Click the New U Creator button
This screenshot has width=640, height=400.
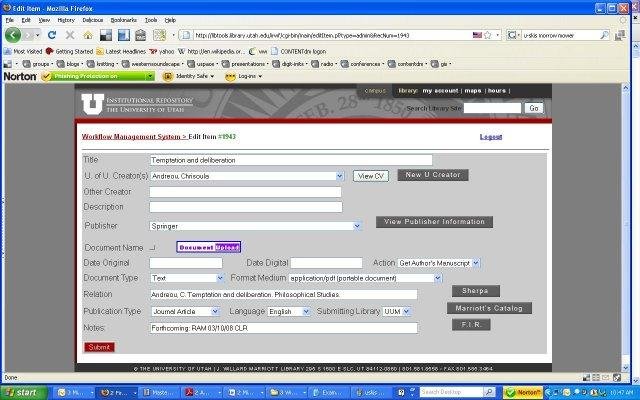[x=433, y=175]
